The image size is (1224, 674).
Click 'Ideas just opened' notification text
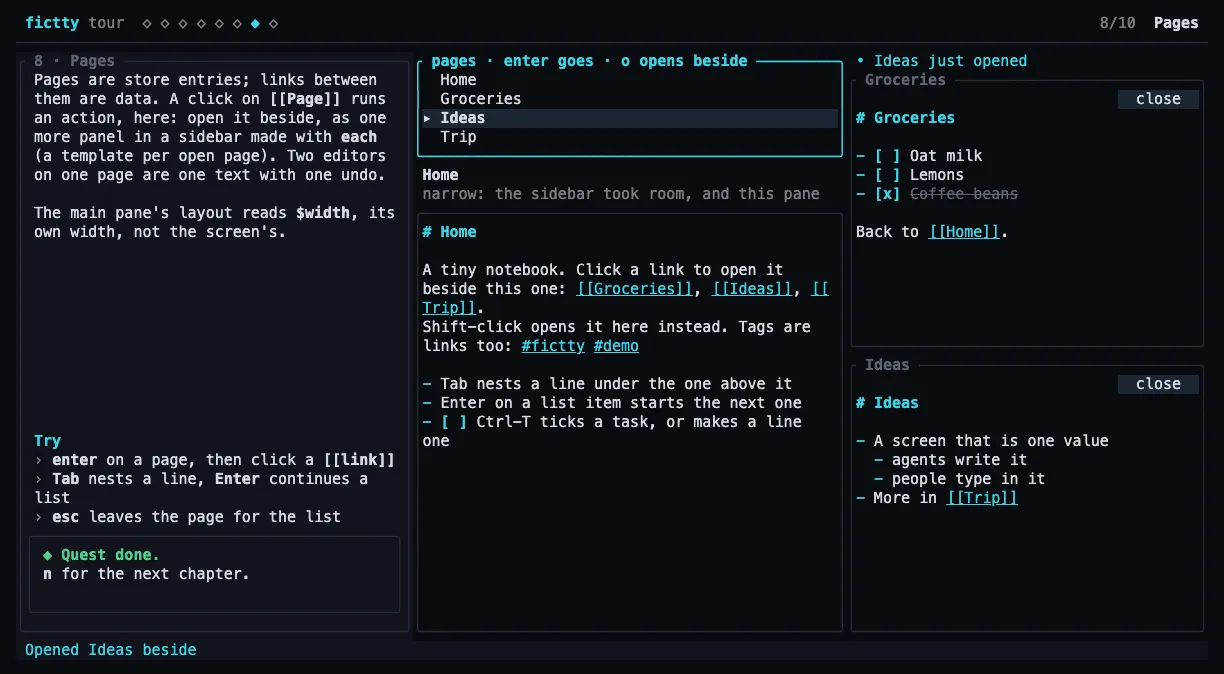coord(950,61)
